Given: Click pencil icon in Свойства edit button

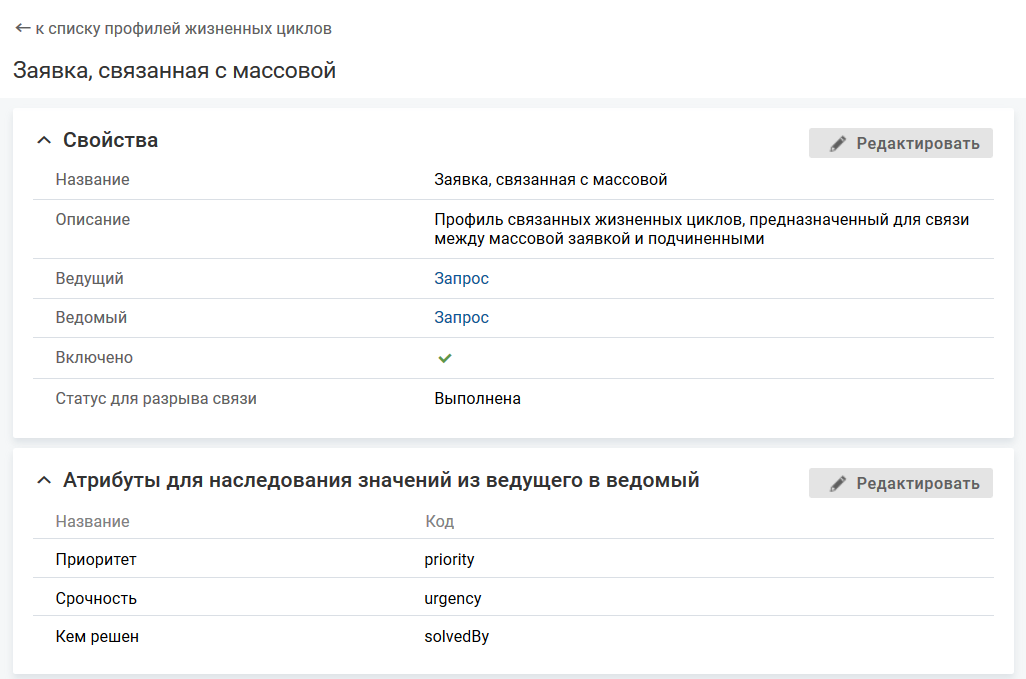Looking at the screenshot, I should [x=838, y=144].
